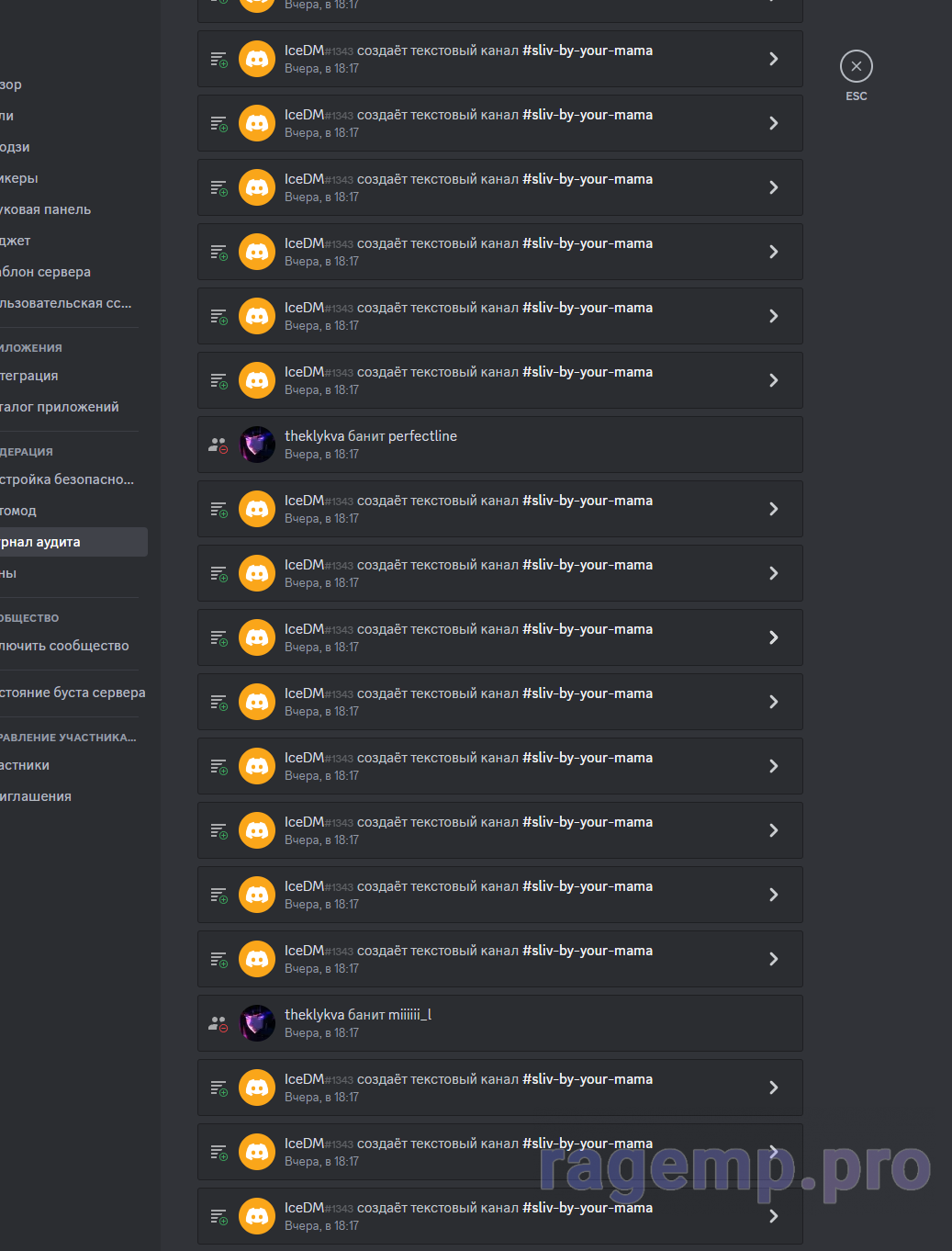Click the ban icon beside the perfectline entry
This screenshot has height=1251, width=952.
pyautogui.click(x=218, y=445)
